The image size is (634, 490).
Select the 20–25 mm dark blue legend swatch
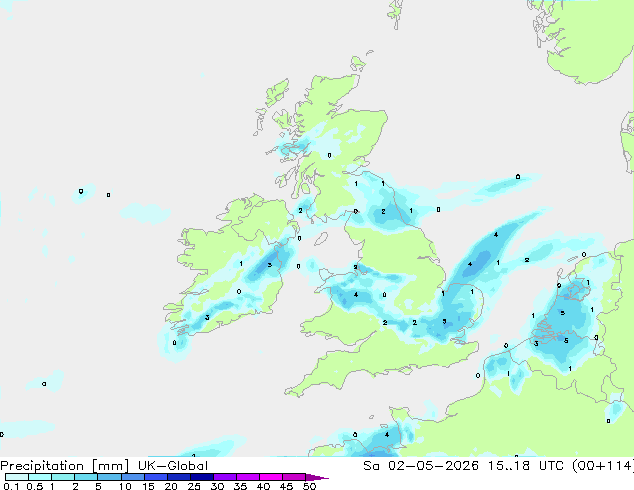click(178, 477)
